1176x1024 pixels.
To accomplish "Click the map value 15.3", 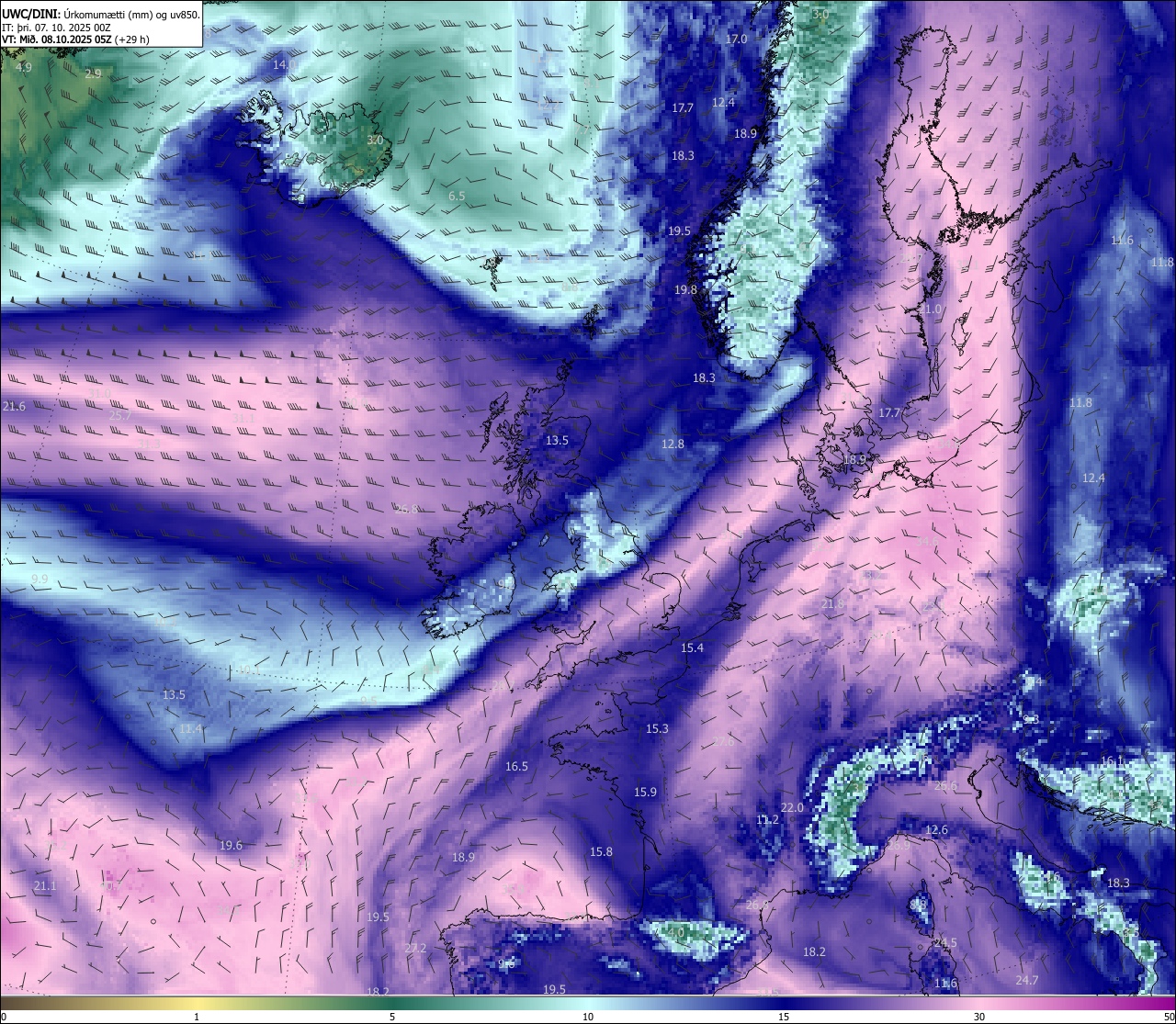I will (657, 728).
